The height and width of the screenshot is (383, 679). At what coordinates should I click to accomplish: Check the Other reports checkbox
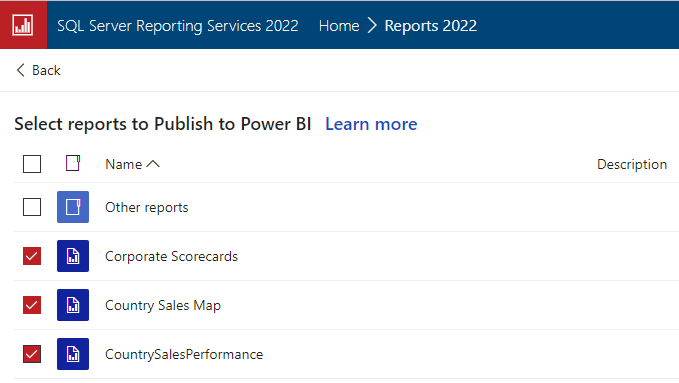click(x=32, y=207)
